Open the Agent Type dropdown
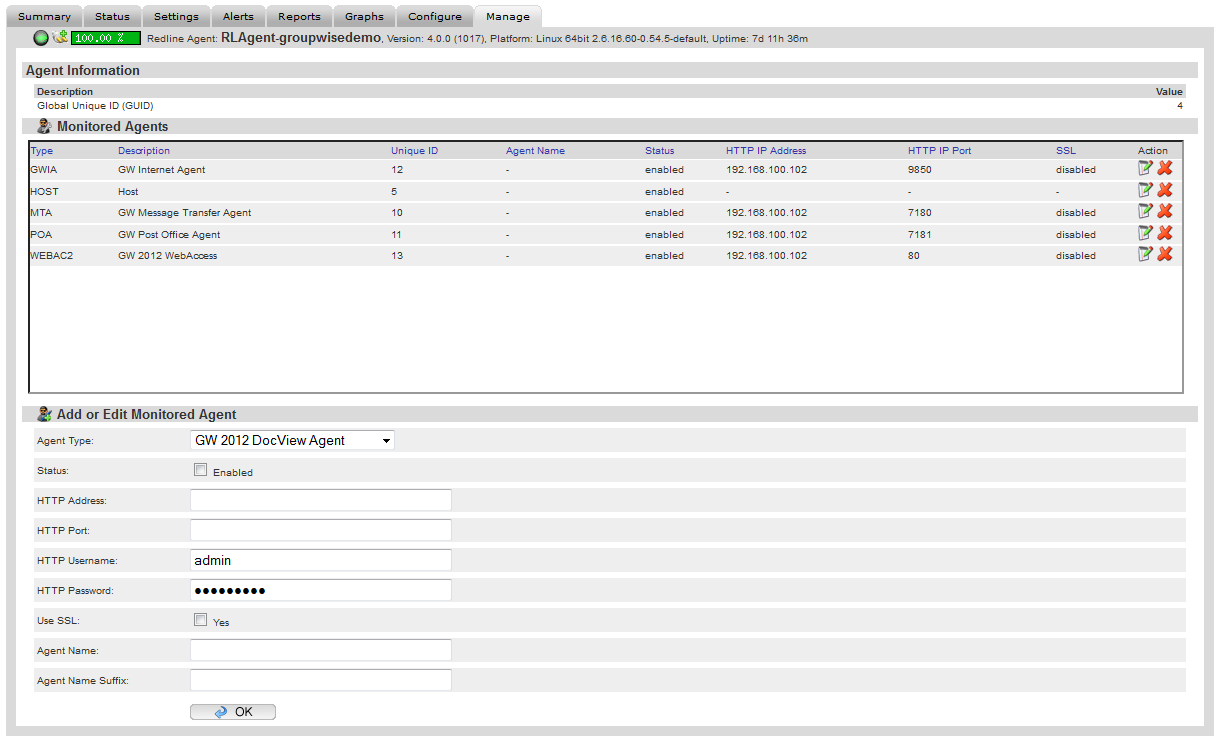This screenshot has width=1220, height=739. point(292,440)
